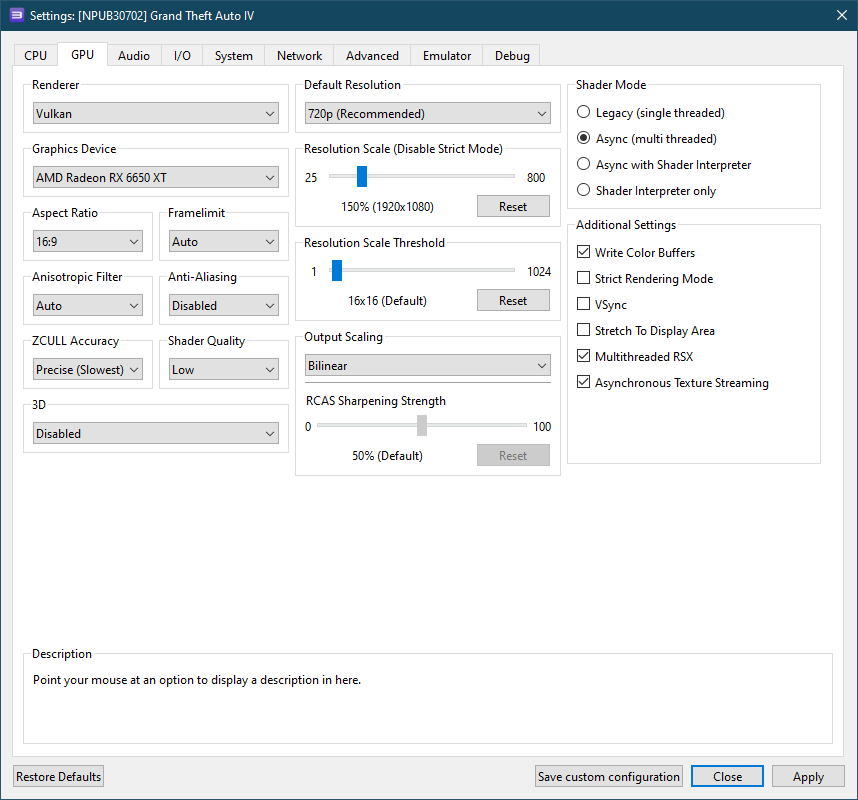The width and height of the screenshot is (858, 800).
Task: Go to the Emulator tab
Action: click(x=447, y=56)
